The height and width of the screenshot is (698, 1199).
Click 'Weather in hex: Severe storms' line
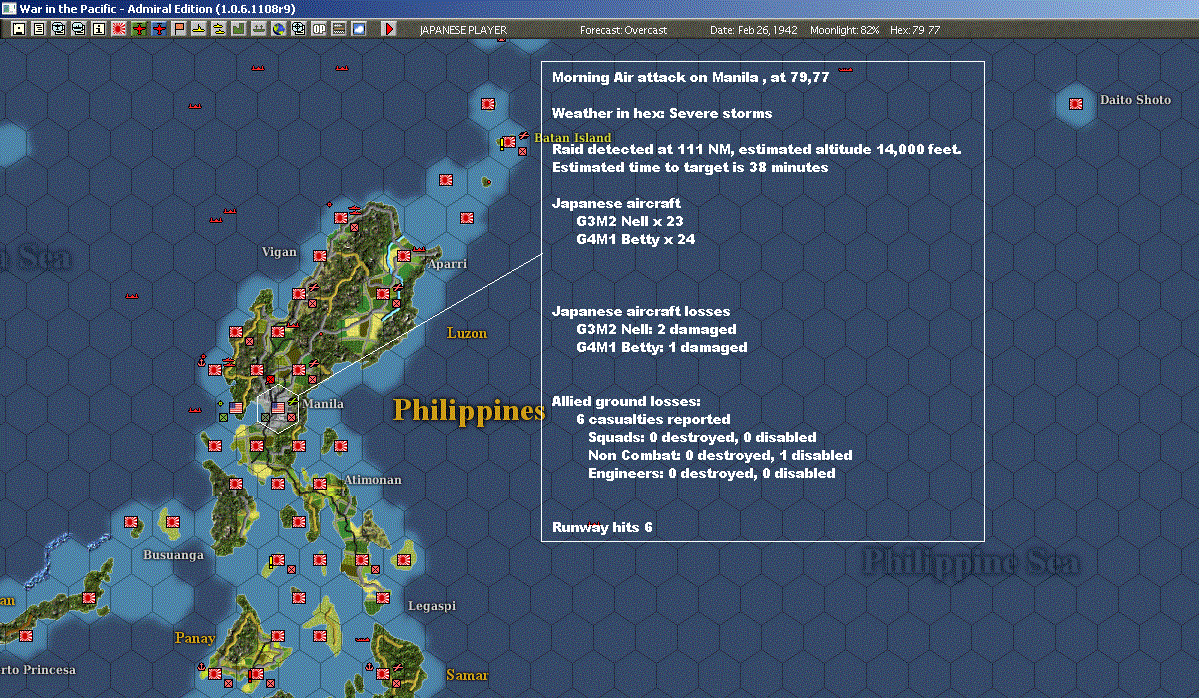point(662,113)
